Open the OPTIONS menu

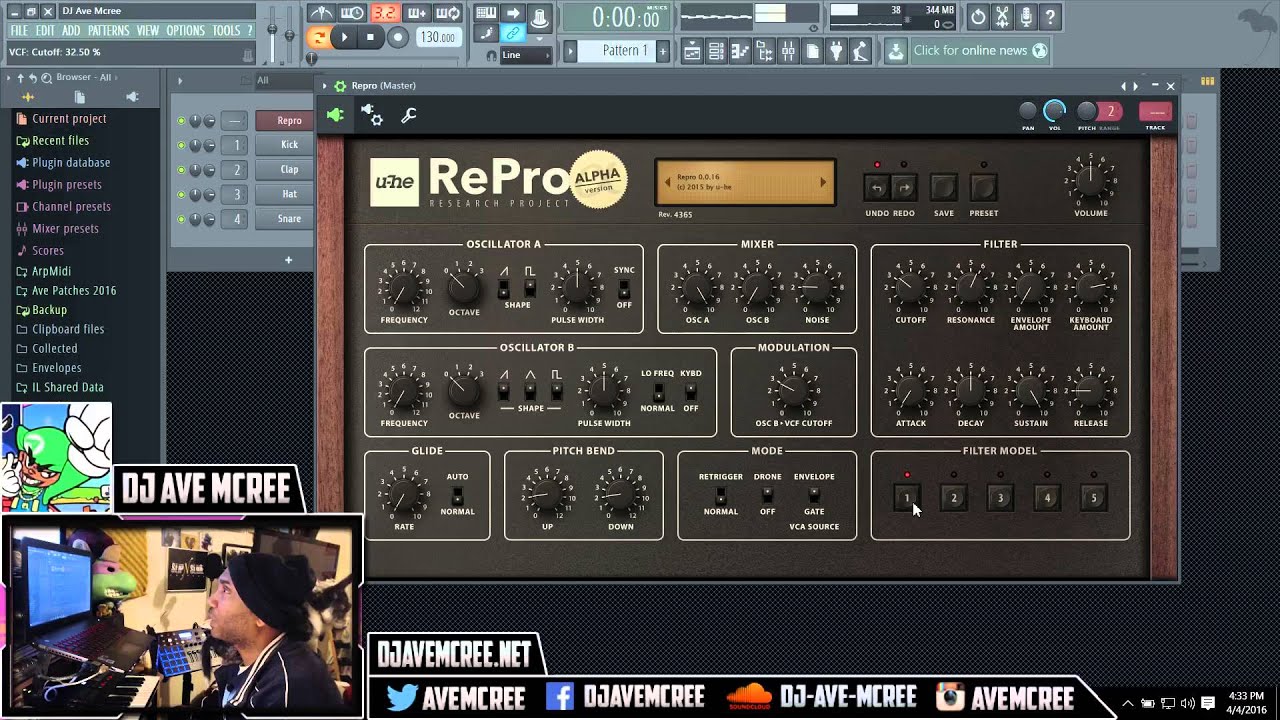185,30
